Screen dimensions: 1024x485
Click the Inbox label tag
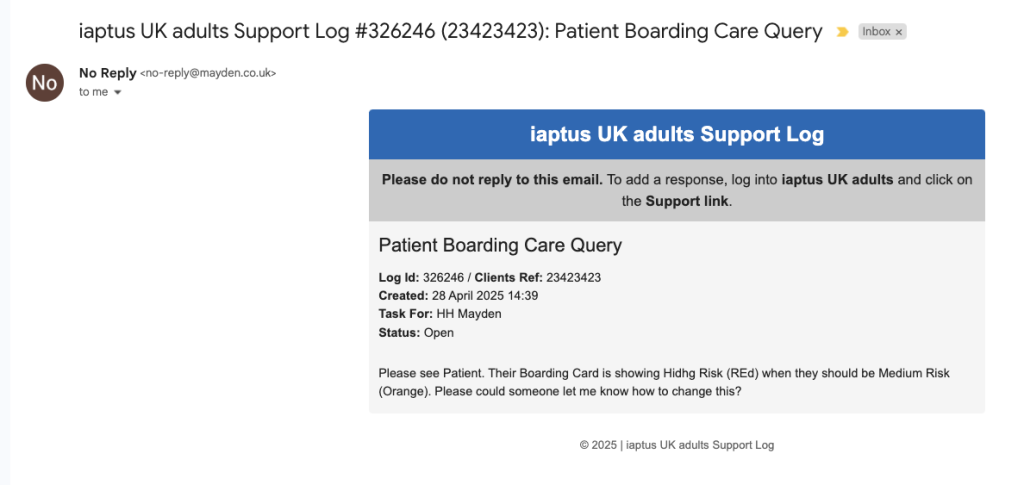(876, 32)
